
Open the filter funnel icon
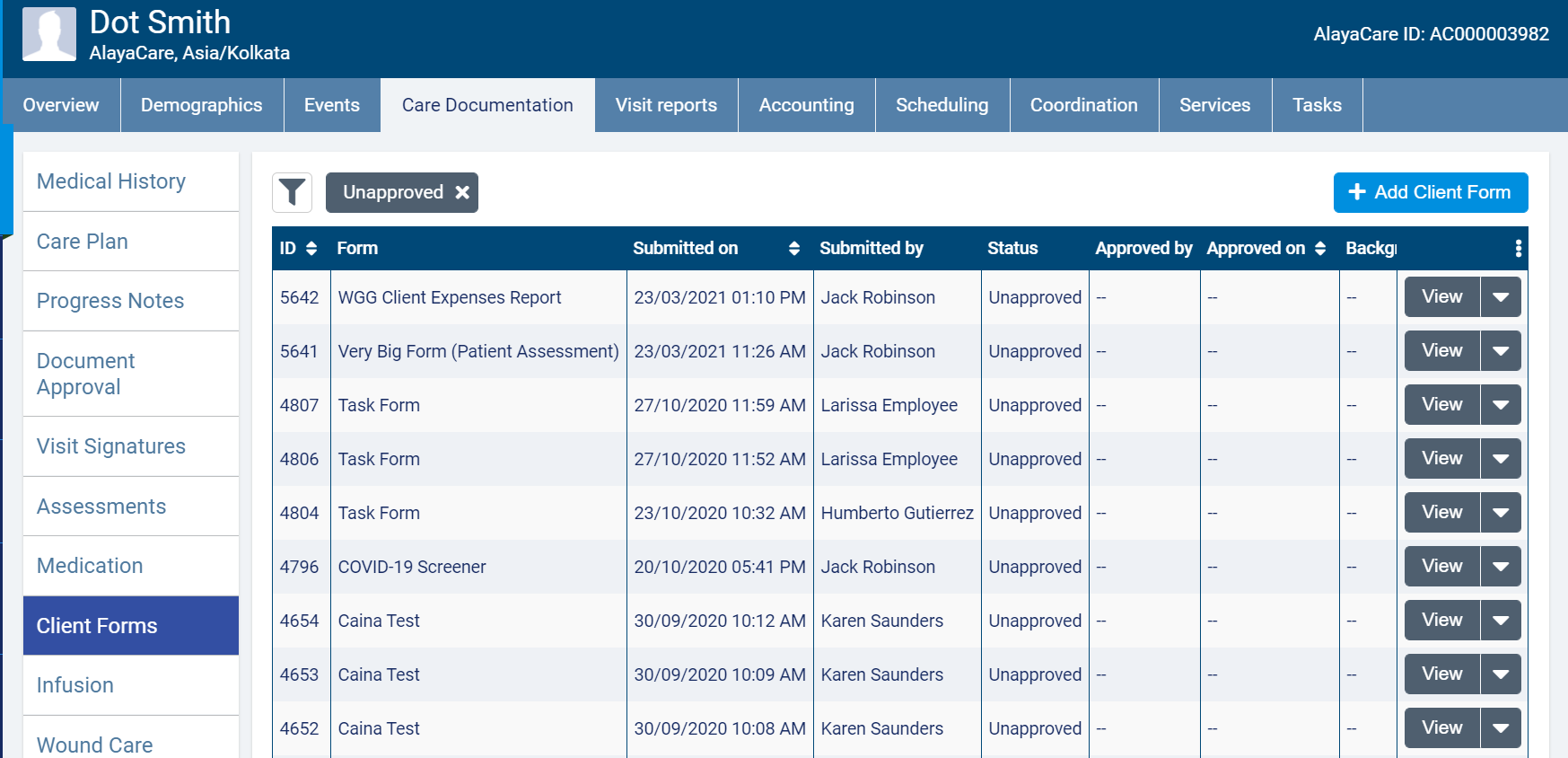click(x=292, y=192)
